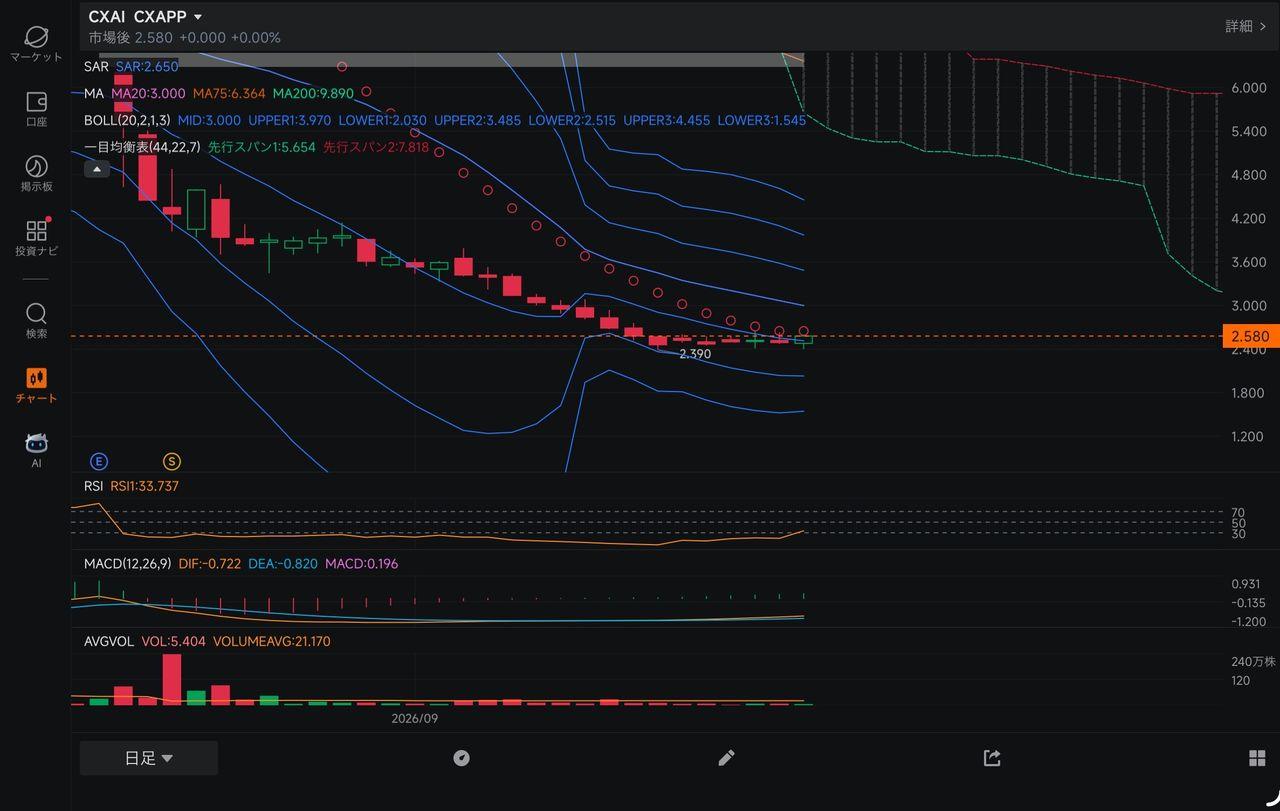Click the 検索 search magnifier icon
Image resolution: width=1280 pixels, height=811 pixels.
click(36, 313)
